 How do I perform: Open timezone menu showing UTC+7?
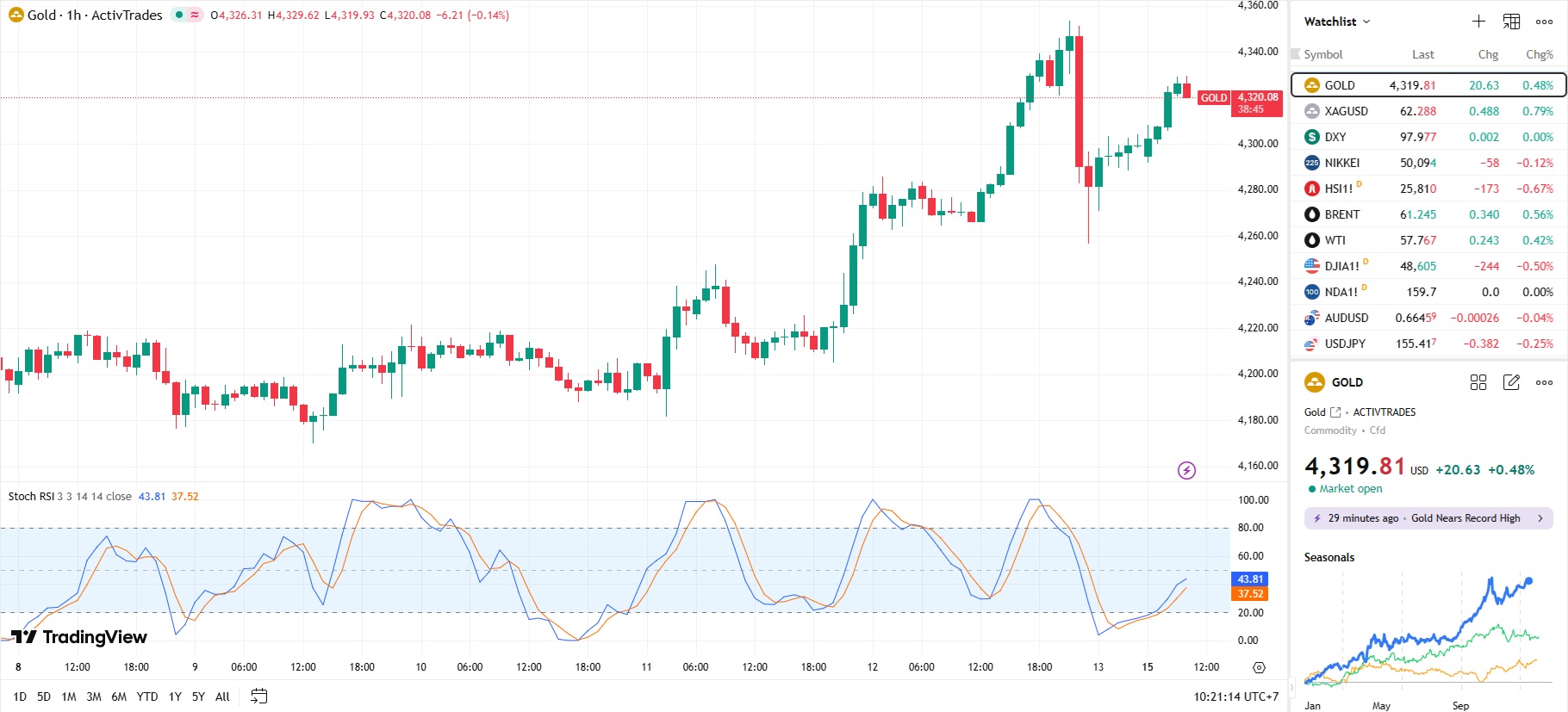click(1235, 697)
